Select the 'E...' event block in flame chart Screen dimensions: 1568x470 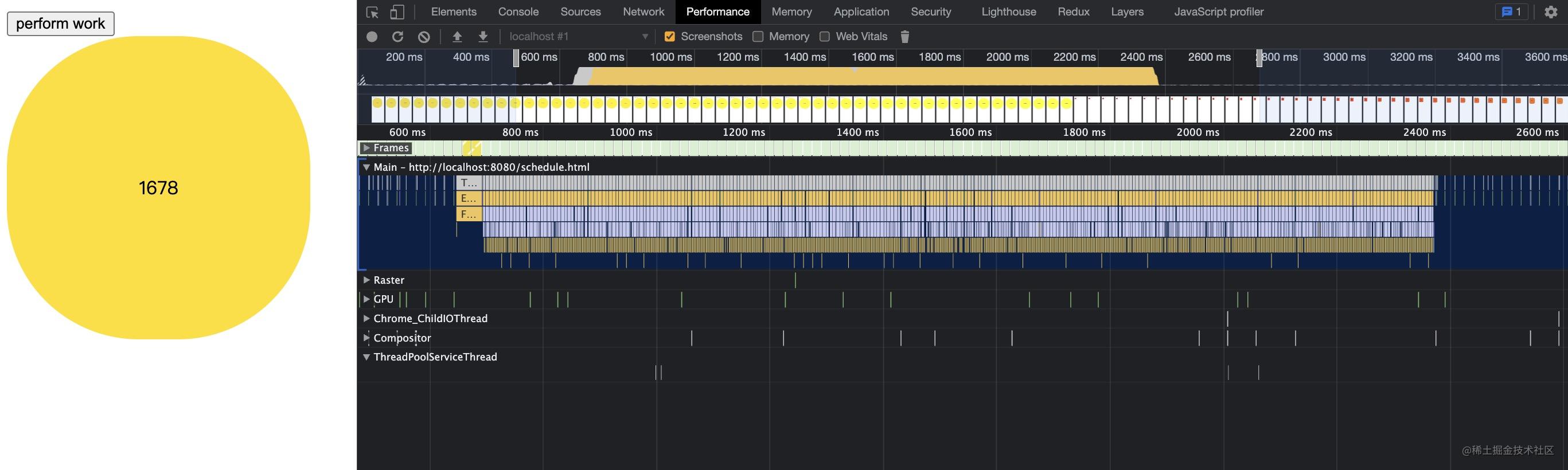[469, 198]
